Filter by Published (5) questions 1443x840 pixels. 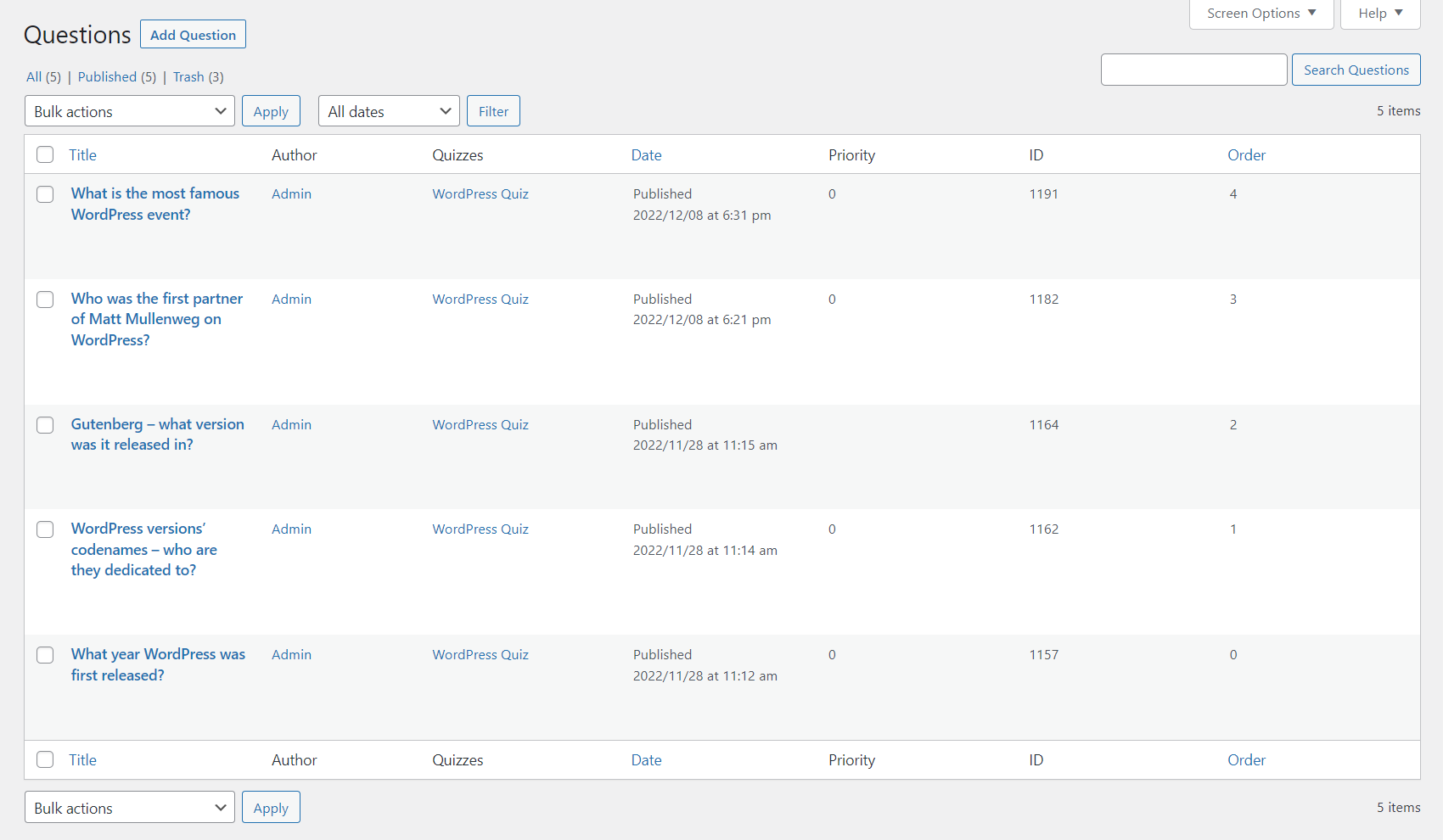(117, 77)
